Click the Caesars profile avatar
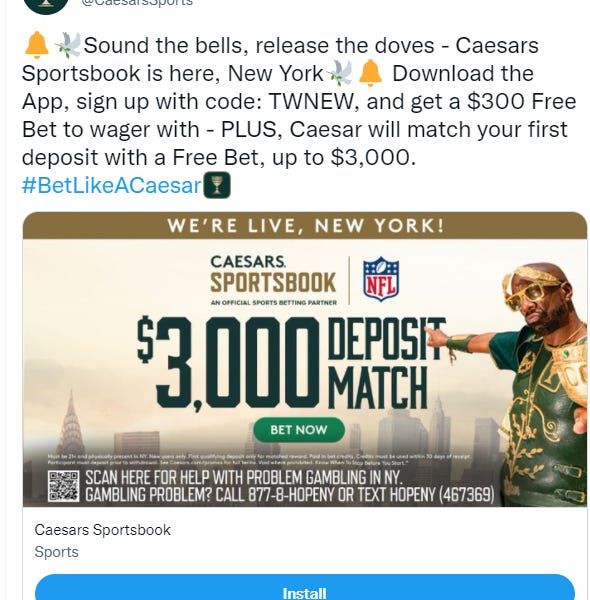590x600 pixels. 46,6
